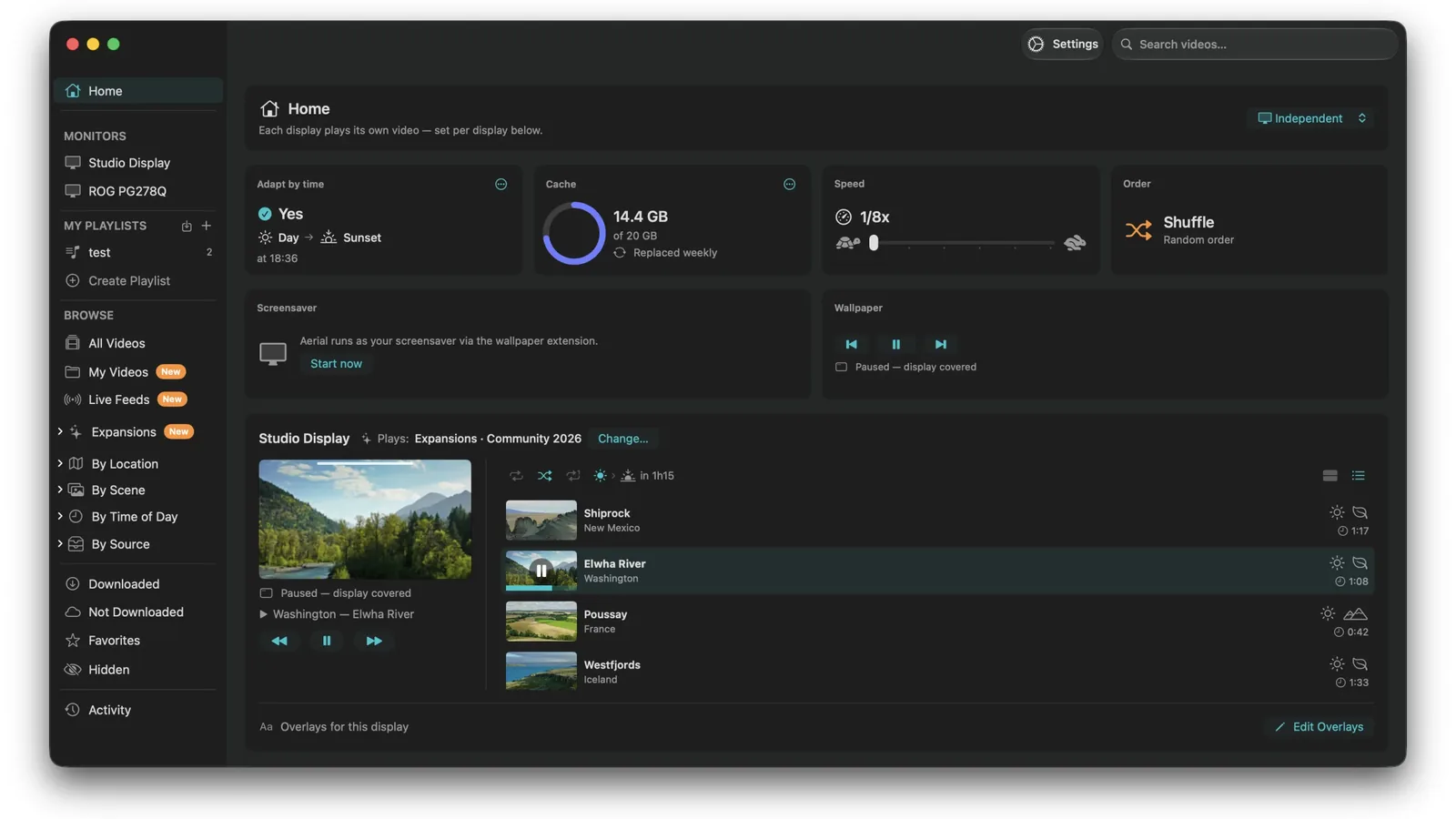This screenshot has height=819, width=1456.
Task: Open Settings button
Action: tap(1062, 44)
